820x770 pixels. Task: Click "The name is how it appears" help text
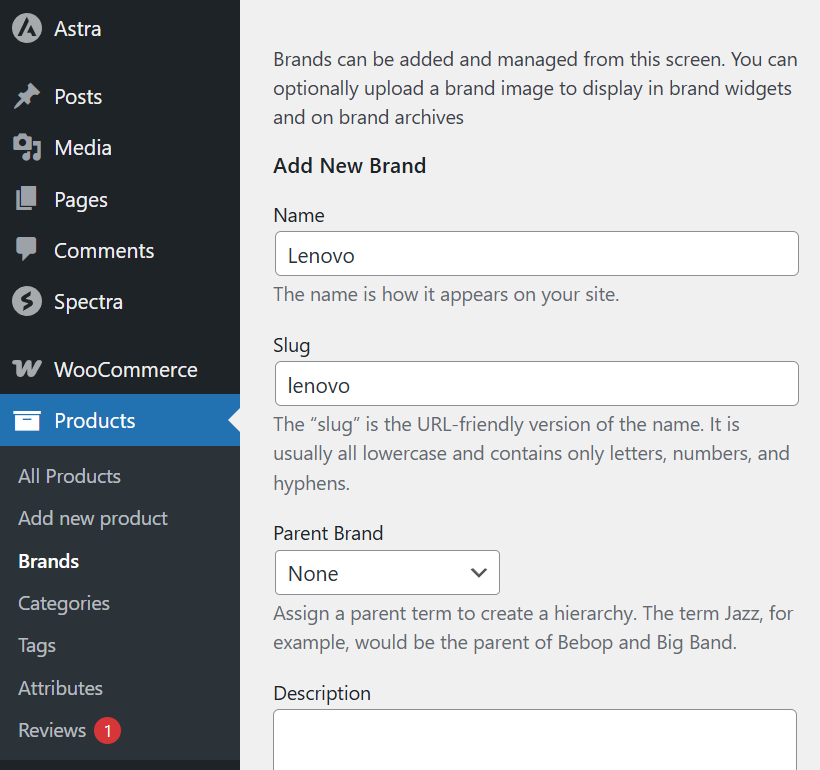446,295
